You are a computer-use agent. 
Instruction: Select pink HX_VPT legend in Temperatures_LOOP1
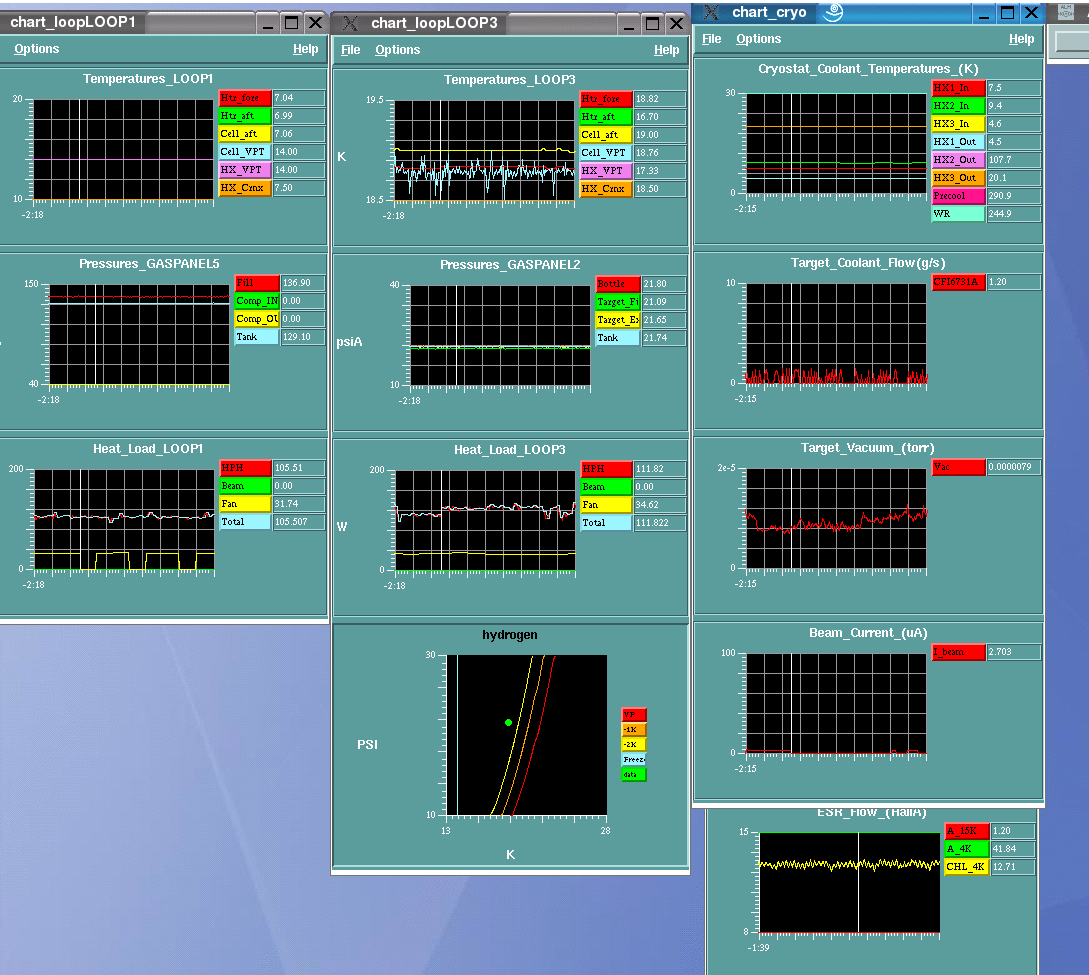(245, 170)
